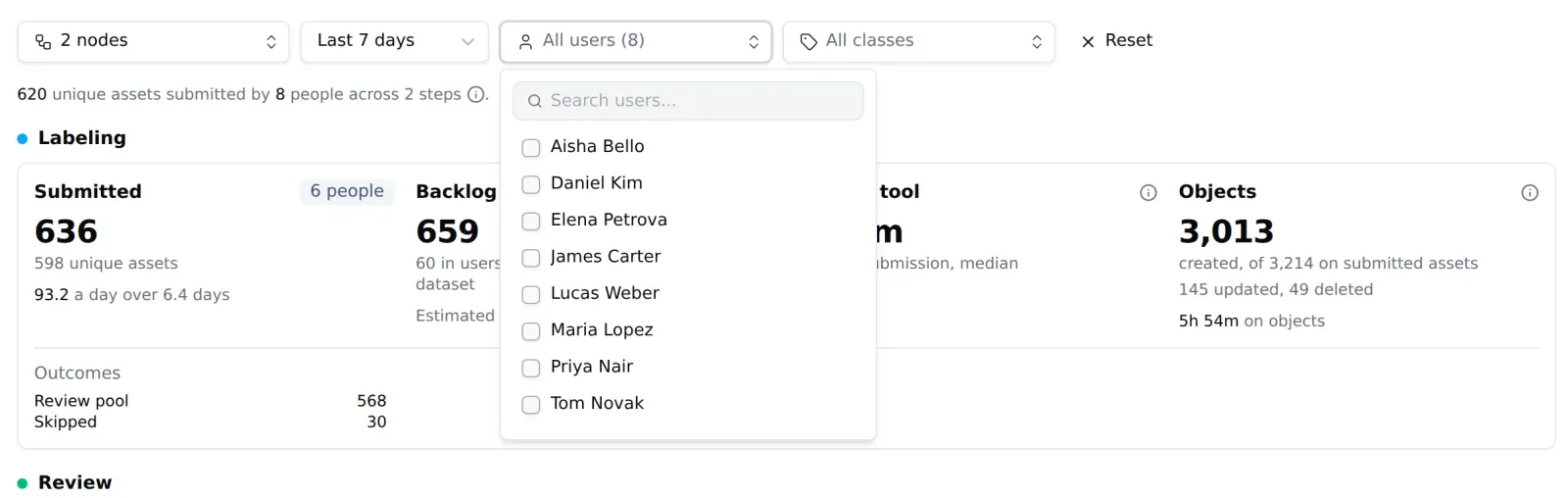Click the up-down arrows in All classes
1568x498 pixels.
[x=1037, y=41]
